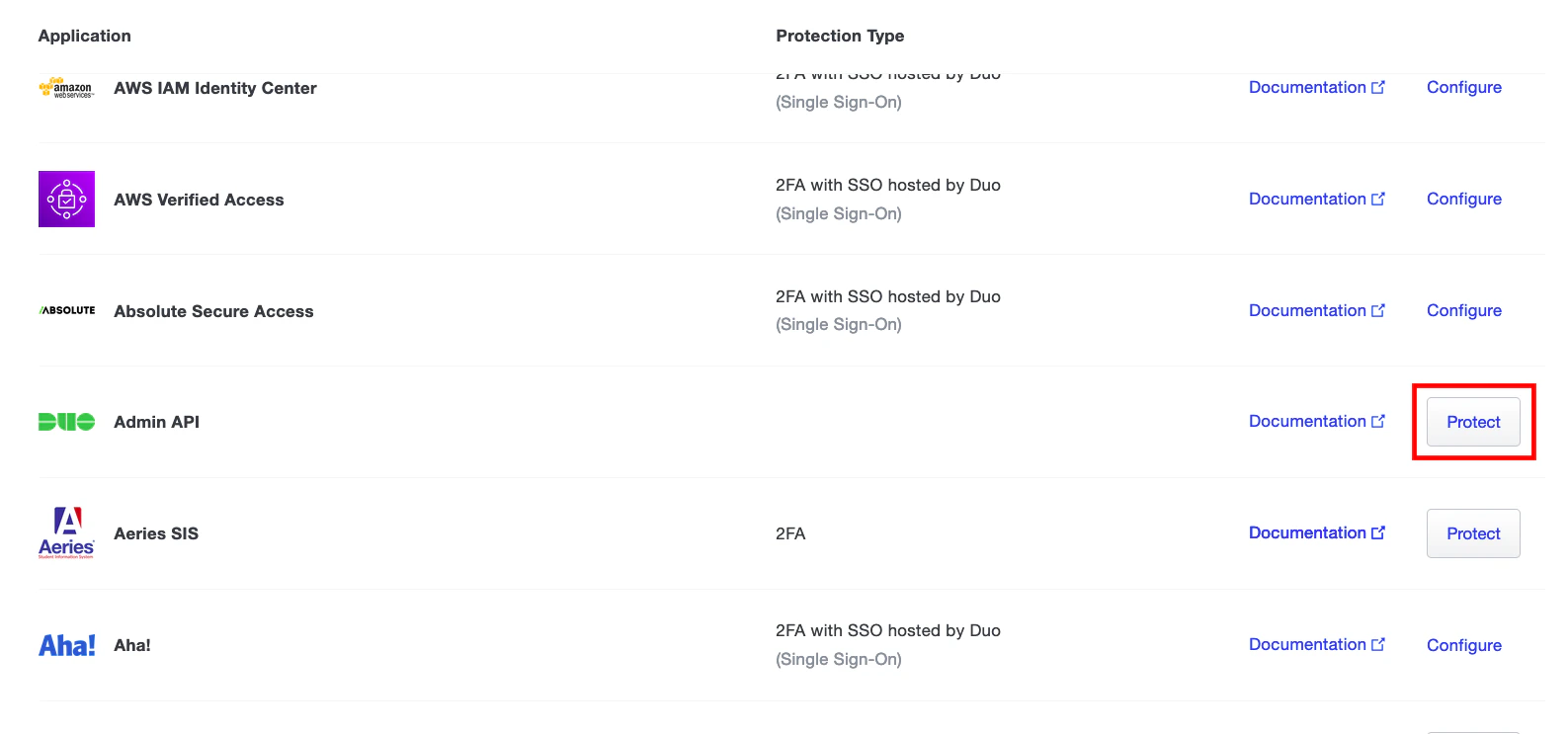Screen dimensions: 1568x734
Task: Click the green Duo logo beside Admin API
Action: [66, 422]
